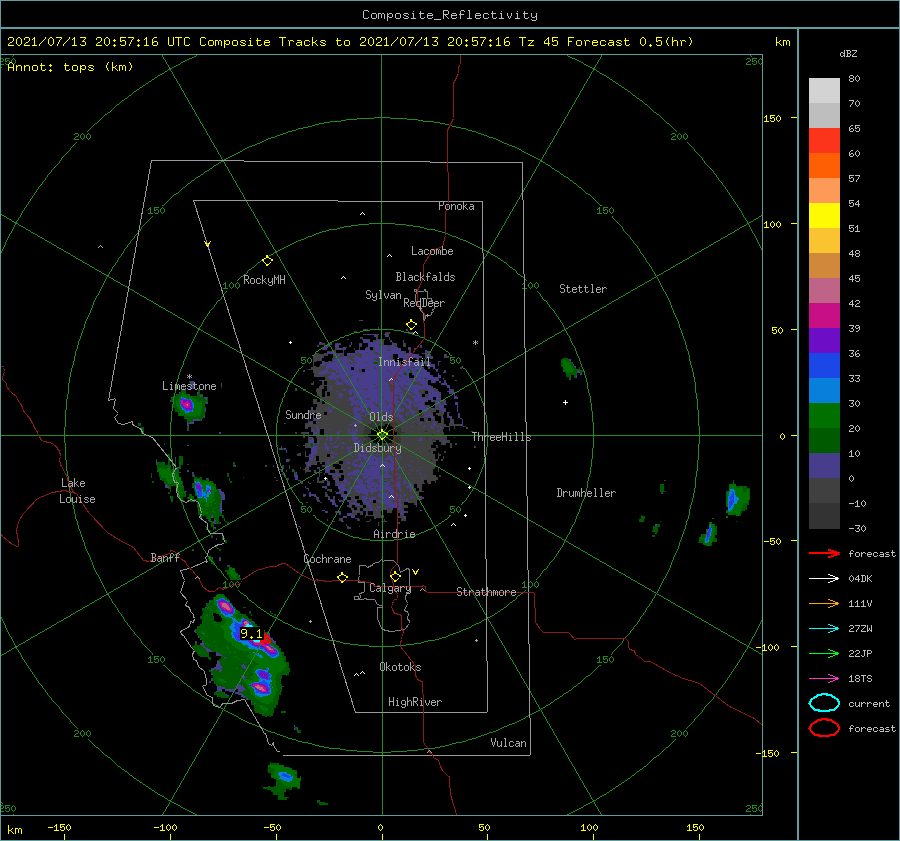Click the Lacombe city label
The height and width of the screenshot is (841, 900).
tap(432, 251)
